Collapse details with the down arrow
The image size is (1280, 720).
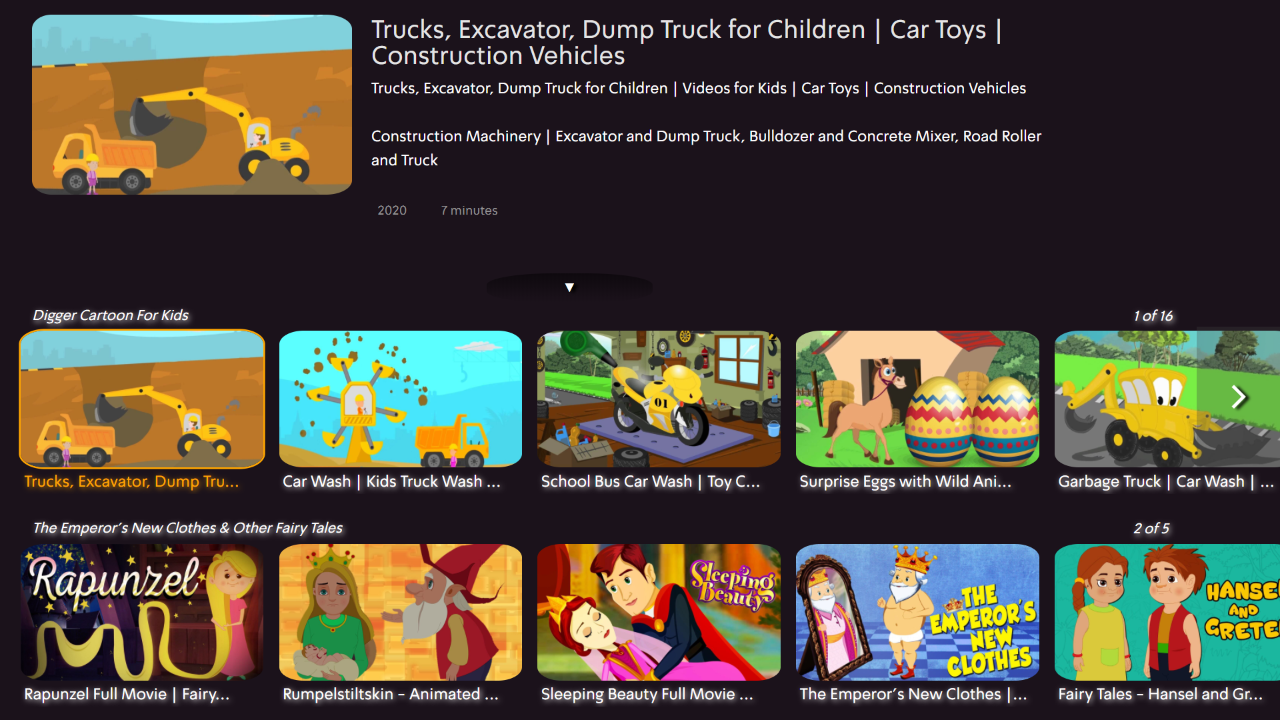(x=569, y=287)
